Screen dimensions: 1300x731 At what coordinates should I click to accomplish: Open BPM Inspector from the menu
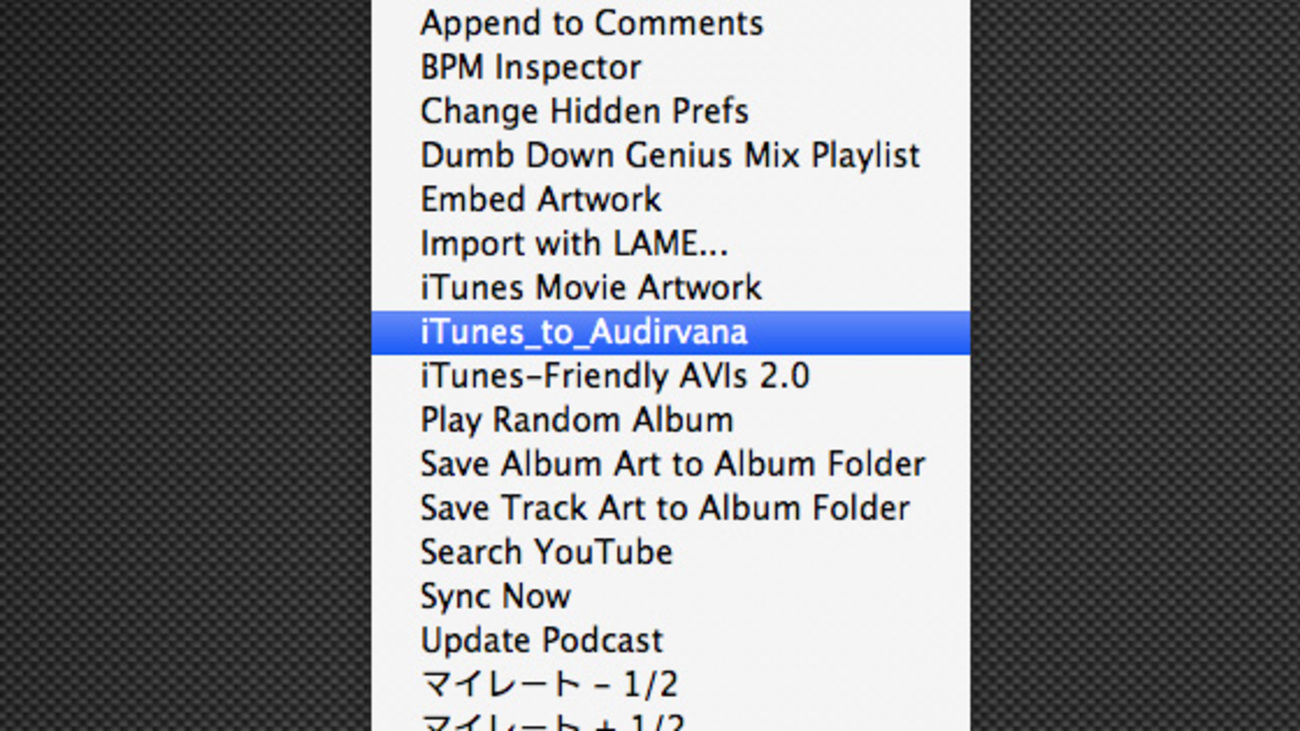[530, 67]
